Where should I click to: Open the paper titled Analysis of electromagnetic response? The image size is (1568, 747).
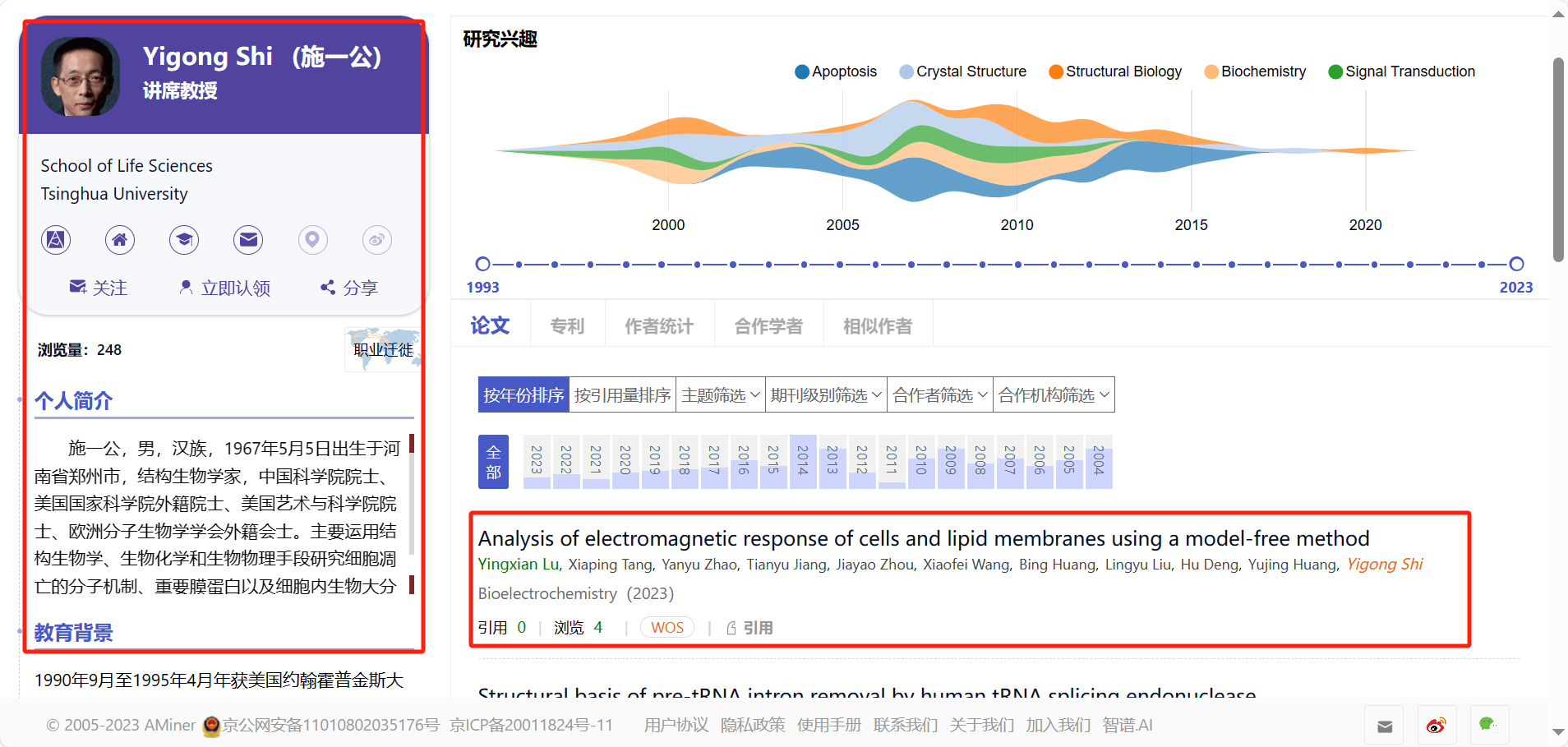click(923, 538)
